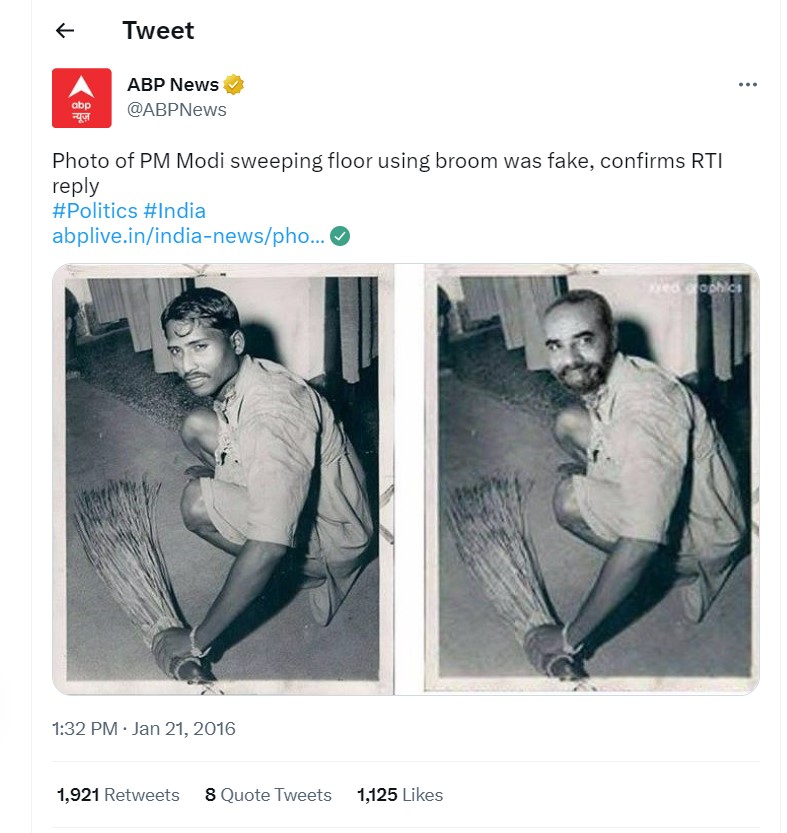
Task: Follow the abplive.in article link
Action: [x=180, y=238]
